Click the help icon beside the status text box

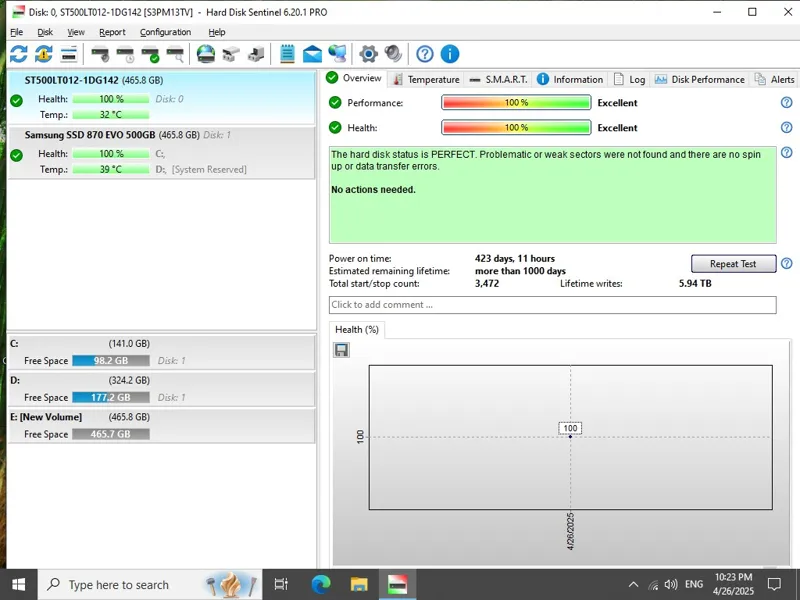pos(787,153)
